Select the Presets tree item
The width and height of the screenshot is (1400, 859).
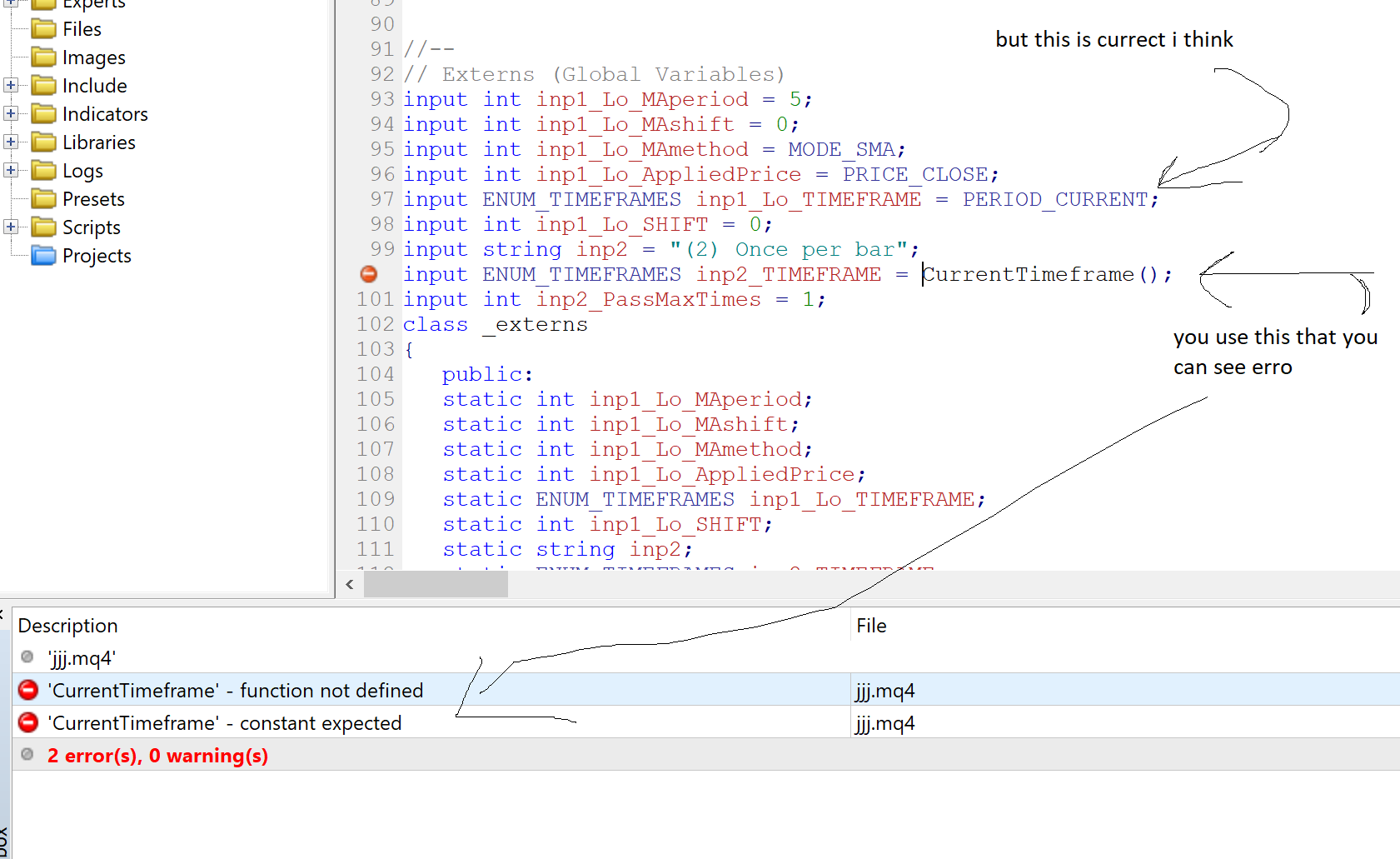click(93, 199)
